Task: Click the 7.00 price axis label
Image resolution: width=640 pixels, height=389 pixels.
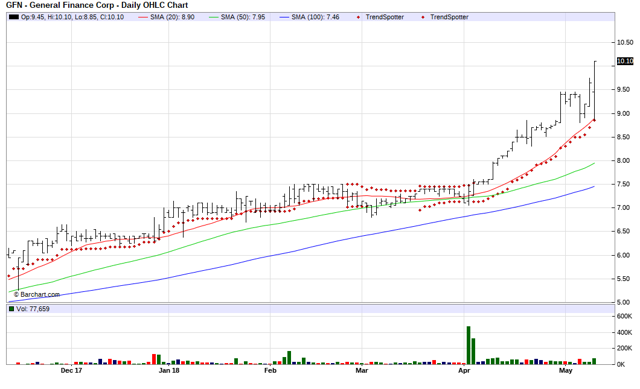Action: pos(625,208)
